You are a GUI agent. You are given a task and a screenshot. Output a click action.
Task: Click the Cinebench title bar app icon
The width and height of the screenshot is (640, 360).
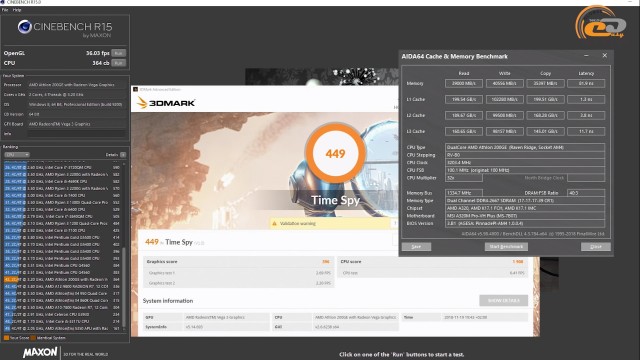[3, 2]
